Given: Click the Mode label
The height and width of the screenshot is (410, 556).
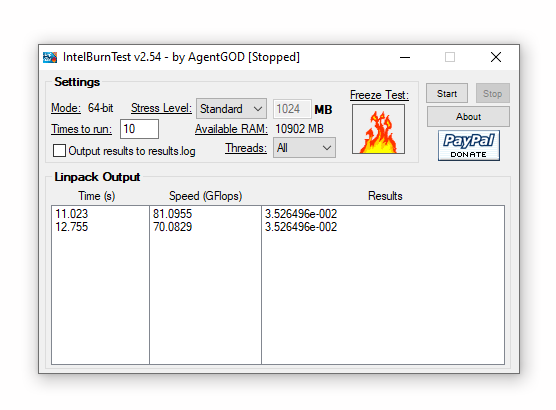Looking at the screenshot, I should pos(66,108).
